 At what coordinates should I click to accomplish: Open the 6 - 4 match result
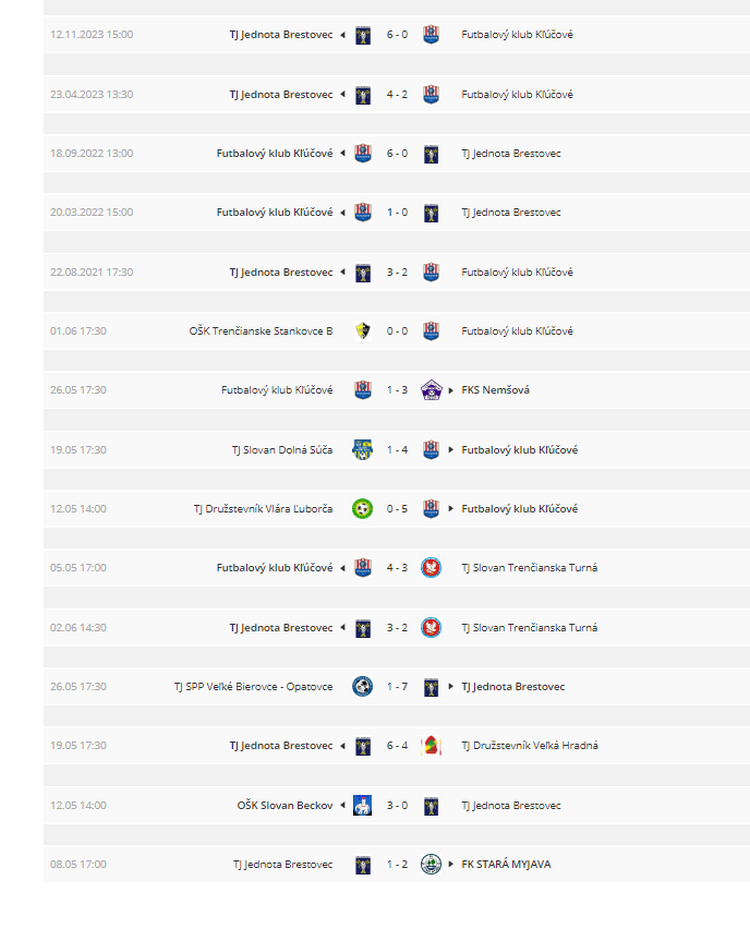(397, 745)
